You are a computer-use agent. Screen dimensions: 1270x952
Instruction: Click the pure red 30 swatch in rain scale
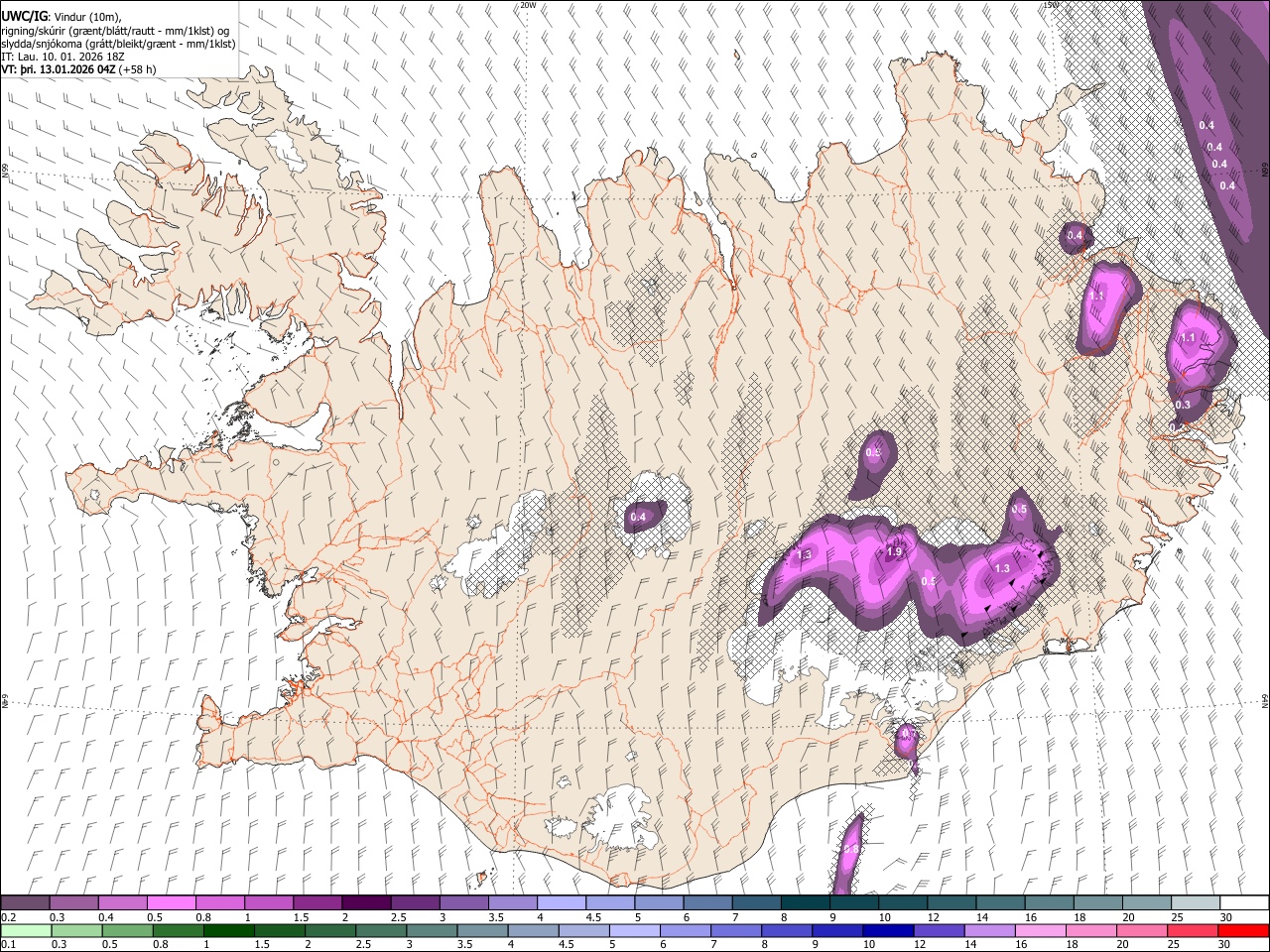coord(1244,930)
